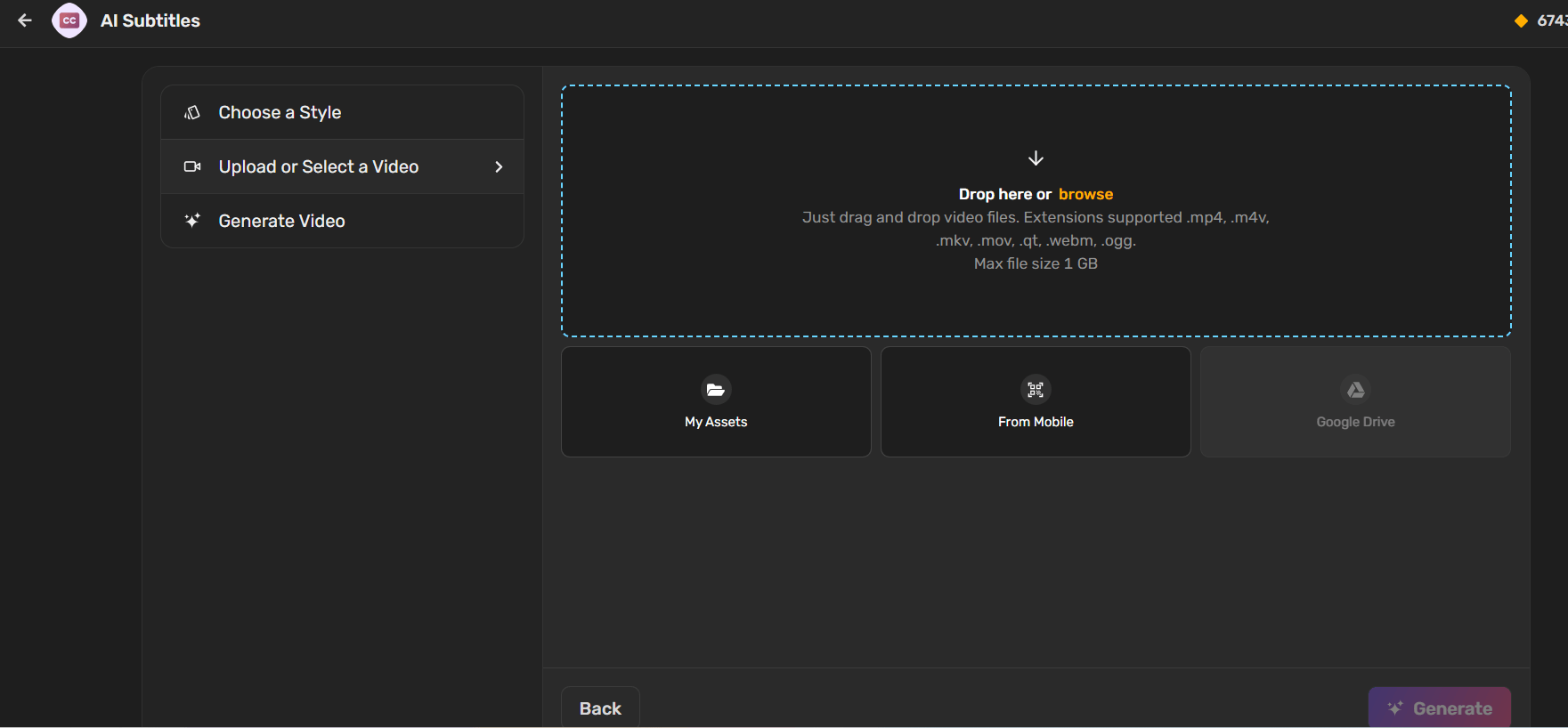Click the video camera icon beside Upload
The image size is (1568, 728).
click(192, 166)
